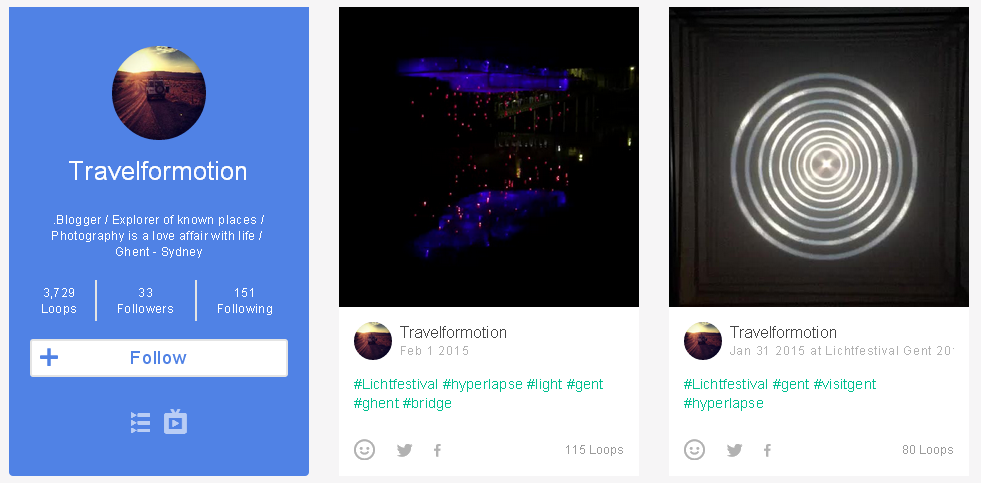The image size is (981, 483).
Task: View the 33 Followers list
Action: click(x=145, y=300)
